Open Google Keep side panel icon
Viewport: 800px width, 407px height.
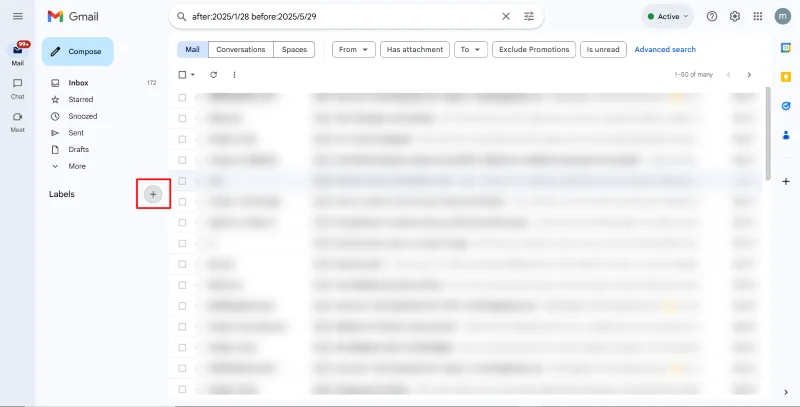(x=786, y=77)
